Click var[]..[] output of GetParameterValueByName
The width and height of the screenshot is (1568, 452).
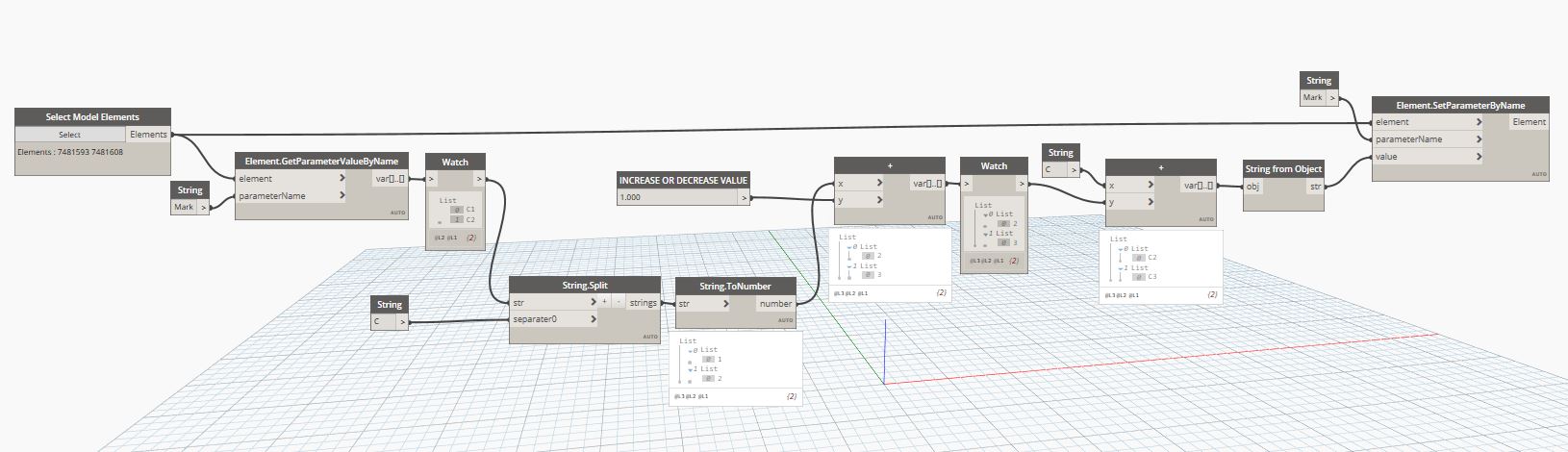coord(390,178)
